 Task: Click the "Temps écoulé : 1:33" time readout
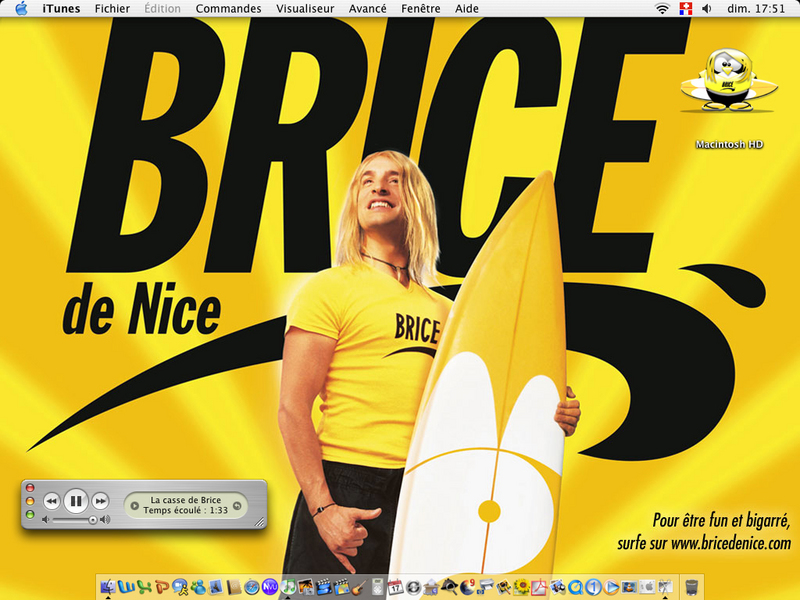click(186, 510)
